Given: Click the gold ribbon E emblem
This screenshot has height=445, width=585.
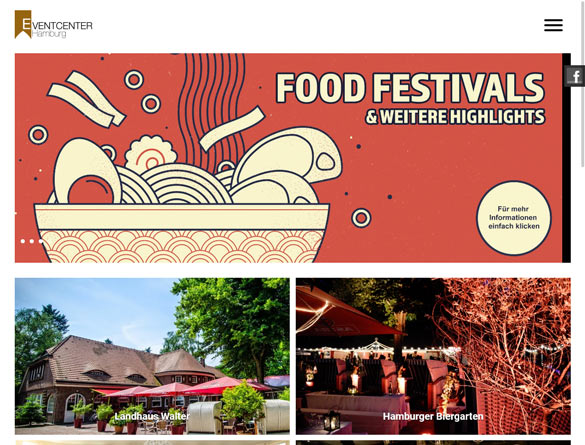Looking at the screenshot, I should tap(23, 24).
